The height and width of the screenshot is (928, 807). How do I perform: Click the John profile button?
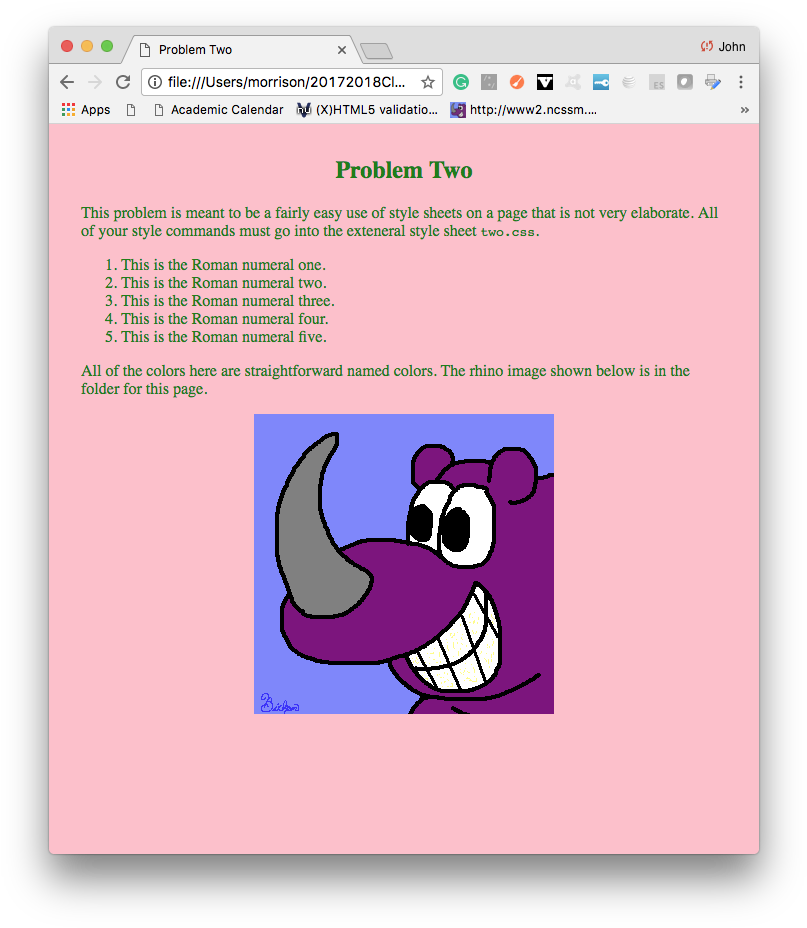723,47
